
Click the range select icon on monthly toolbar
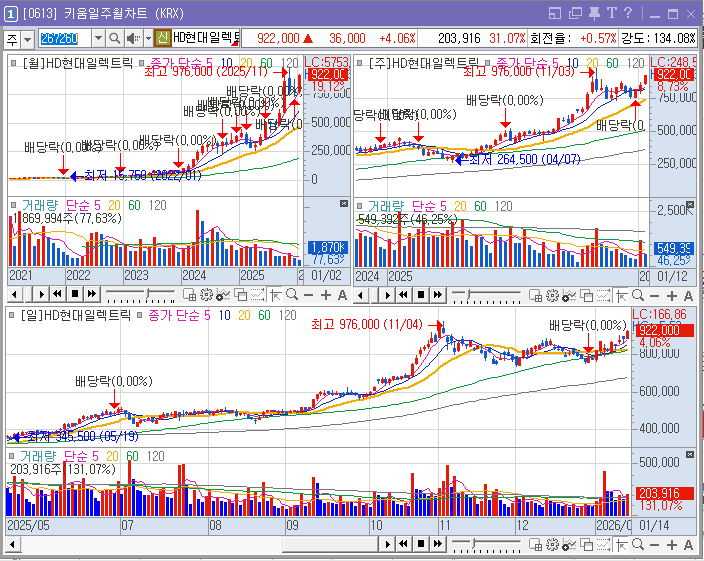[x=257, y=295]
